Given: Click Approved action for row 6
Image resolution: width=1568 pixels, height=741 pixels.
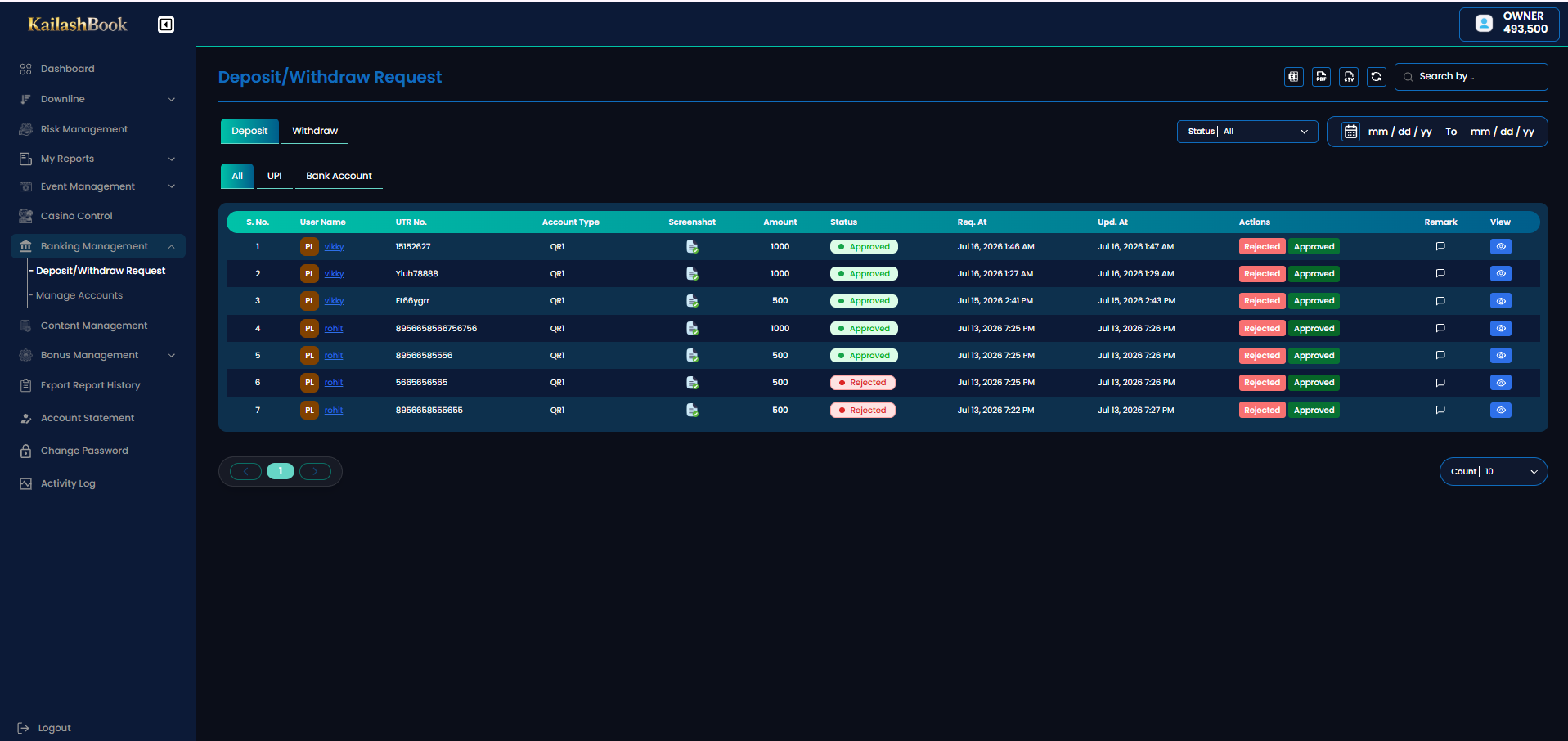Looking at the screenshot, I should pyautogui.click(x=1314, y=382).
